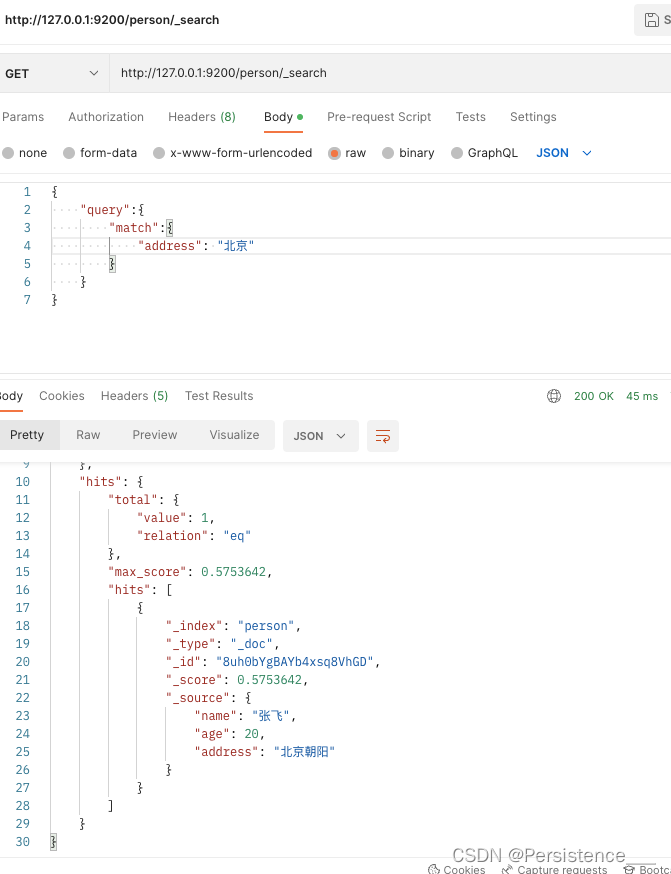Click the "relation": "eq" response line

[x=194, y=536]
